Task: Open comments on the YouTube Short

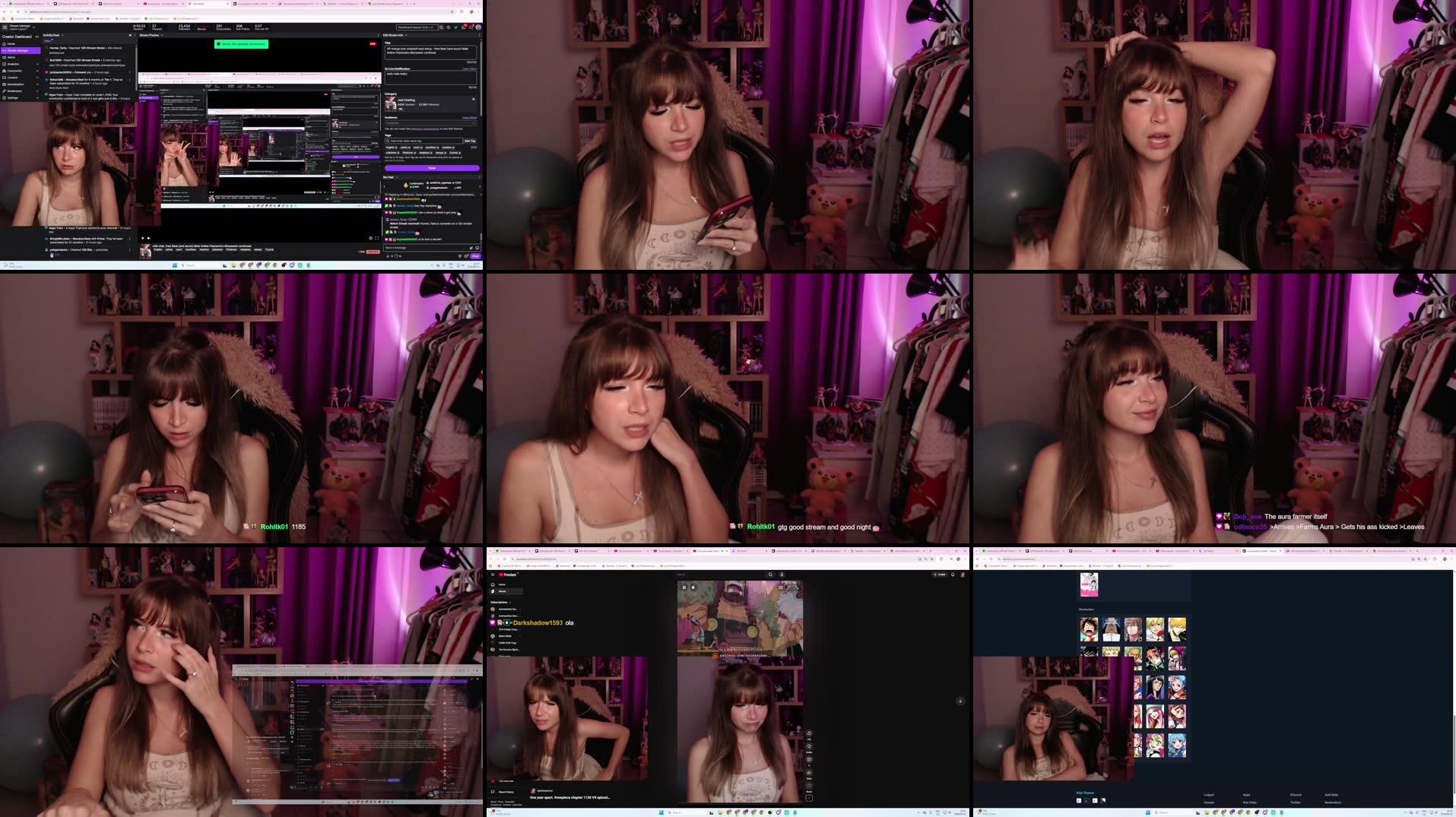Action: 809,759
